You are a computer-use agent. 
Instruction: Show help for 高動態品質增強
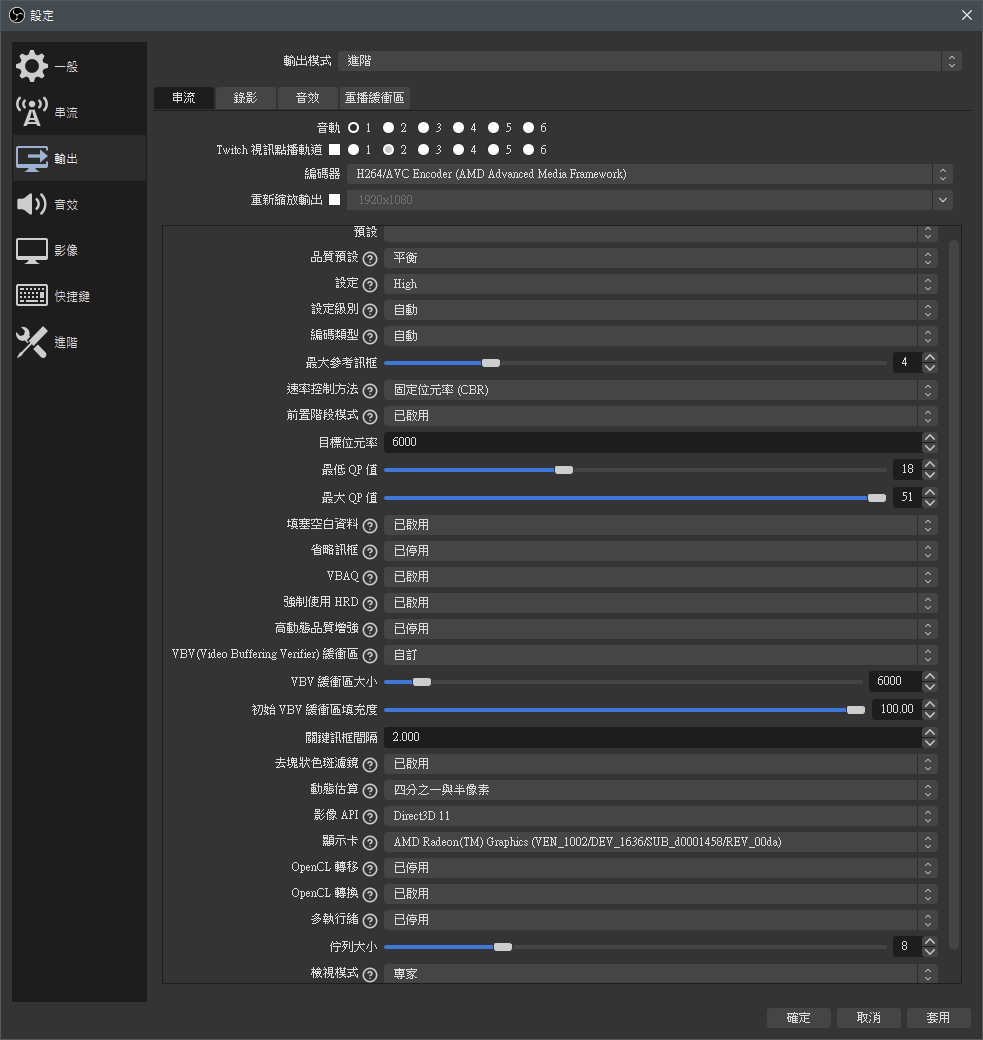pyautogui.click(x=370, y=629)
